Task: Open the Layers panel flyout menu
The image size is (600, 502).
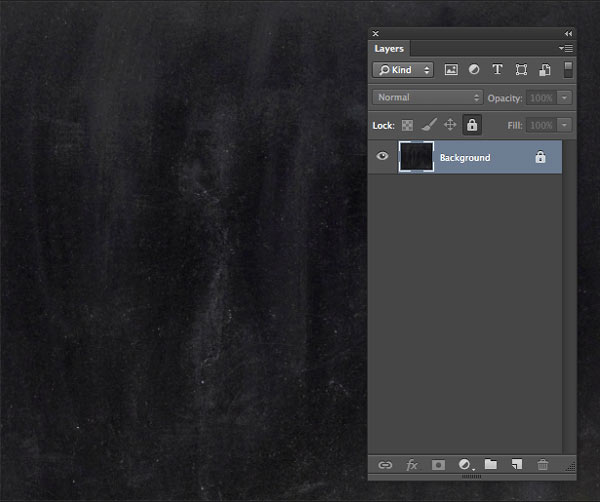Action: pyautogui.click(x=567, y=48)
